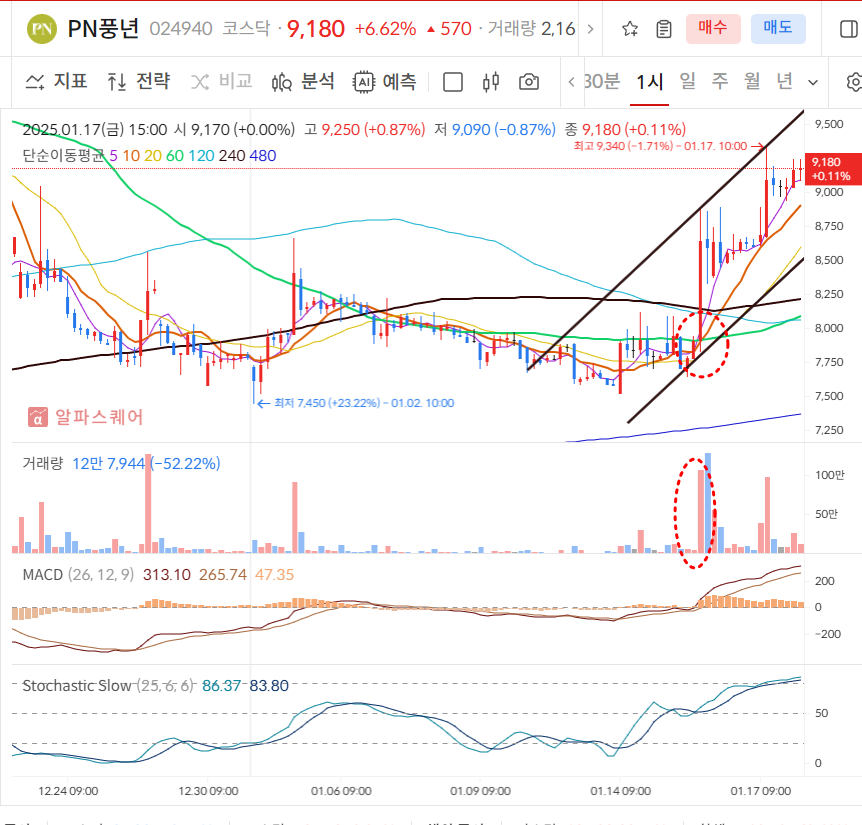Toggle the side panel layout icon
The width and height of the screenshot is (862, 825).
click(x=849, y=30)
